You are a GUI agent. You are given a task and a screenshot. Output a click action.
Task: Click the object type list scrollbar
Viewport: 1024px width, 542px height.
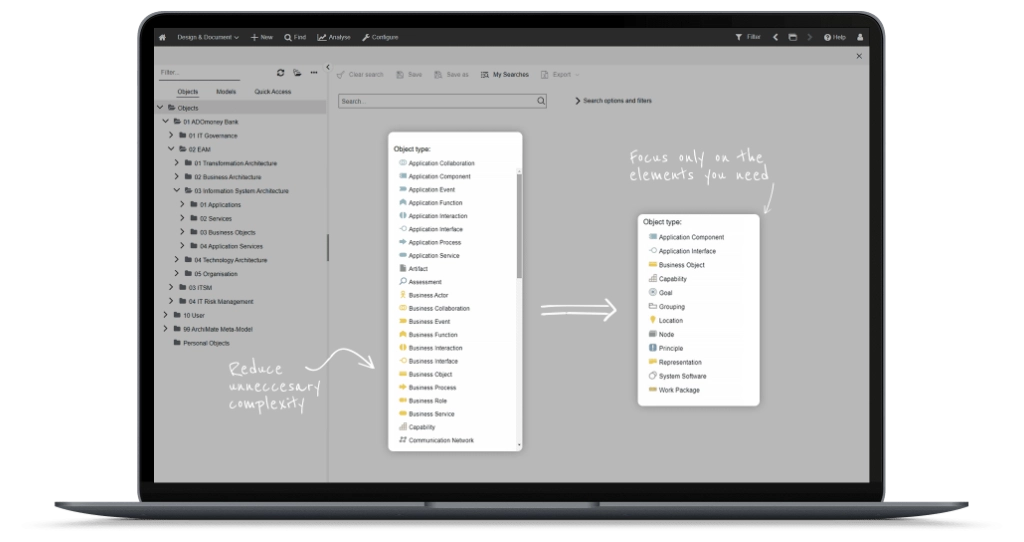(x=518, y=225)
